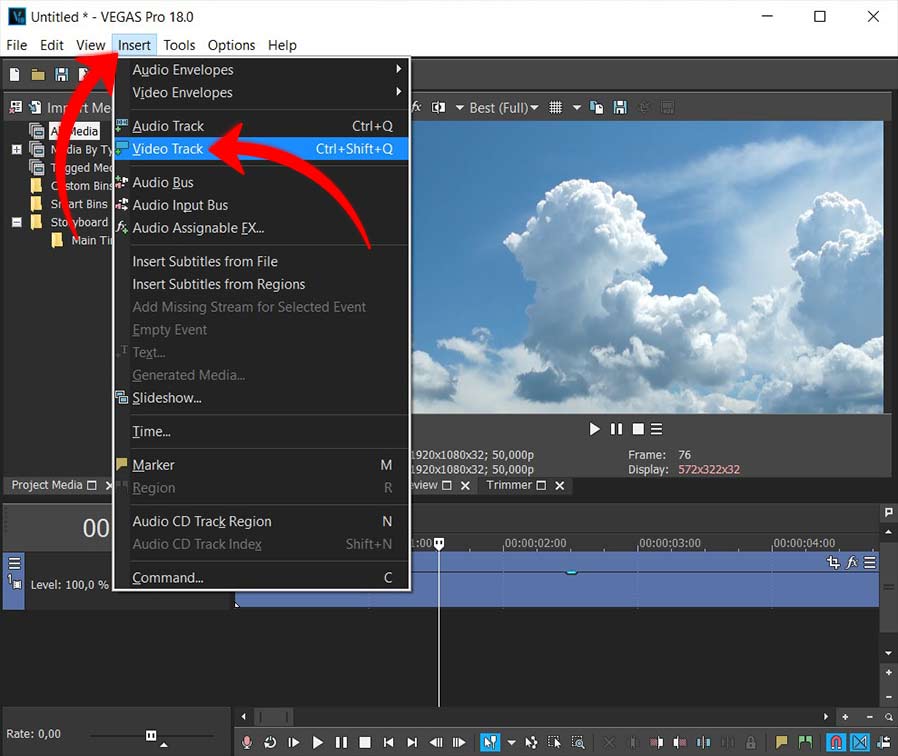Open the timeline clip's hamburger menu
This screenshot has height=756, width=898.
869,562
